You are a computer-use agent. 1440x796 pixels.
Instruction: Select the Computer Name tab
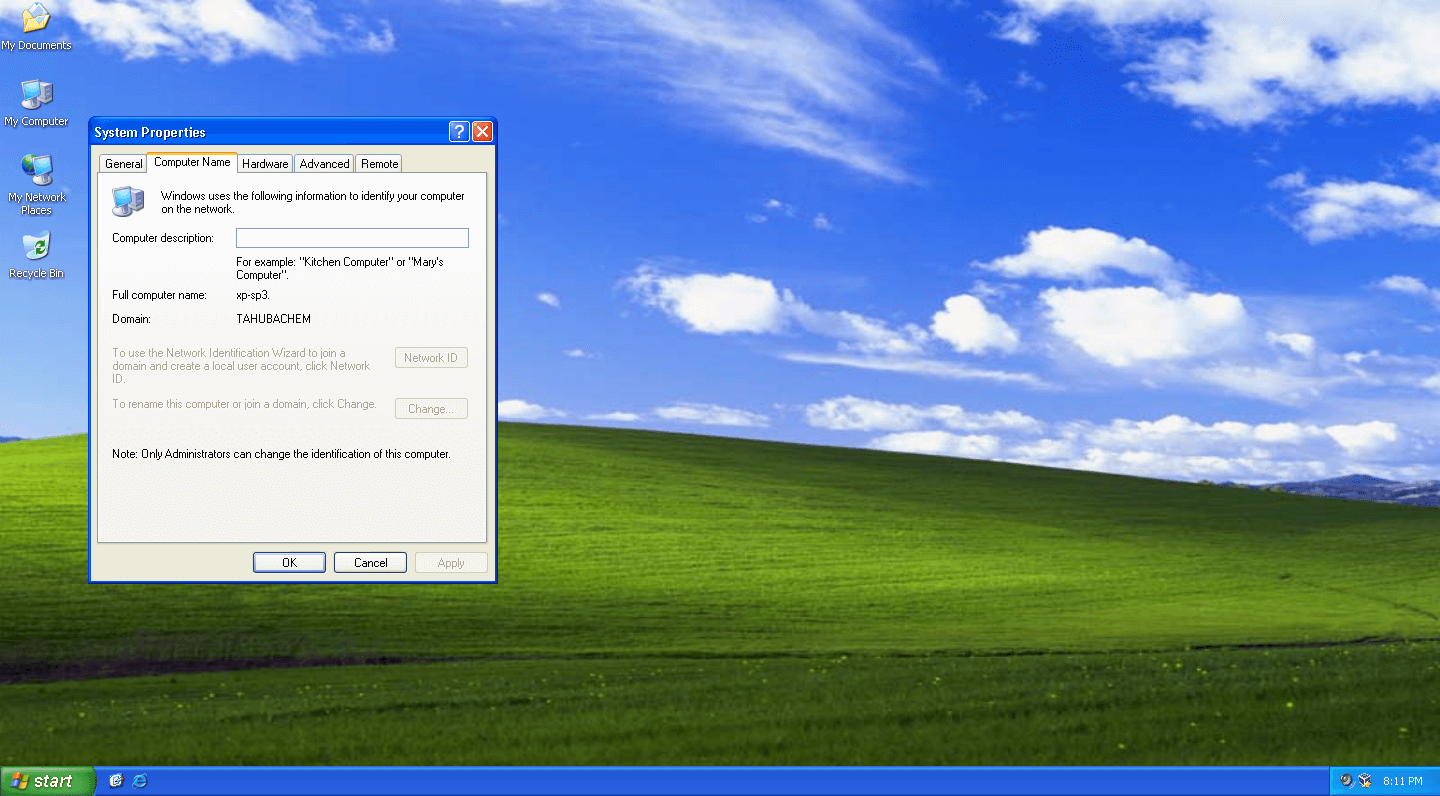pyautogui.click(x=192, y=162)
